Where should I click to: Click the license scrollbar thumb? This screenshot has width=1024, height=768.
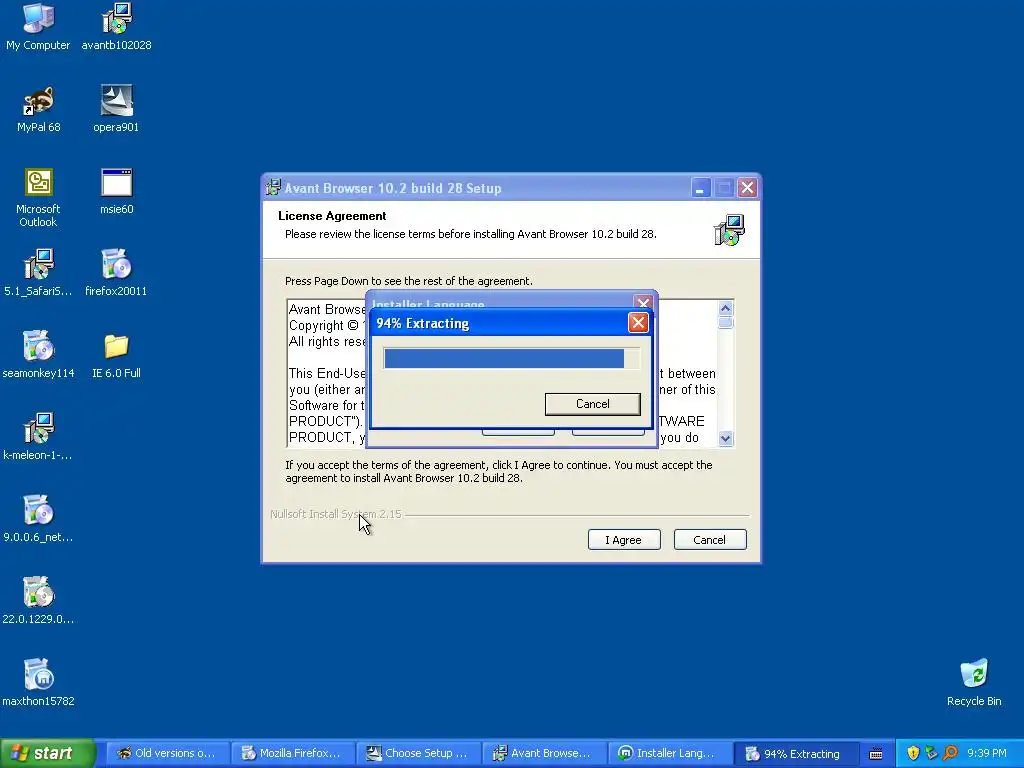coord(725,323)
